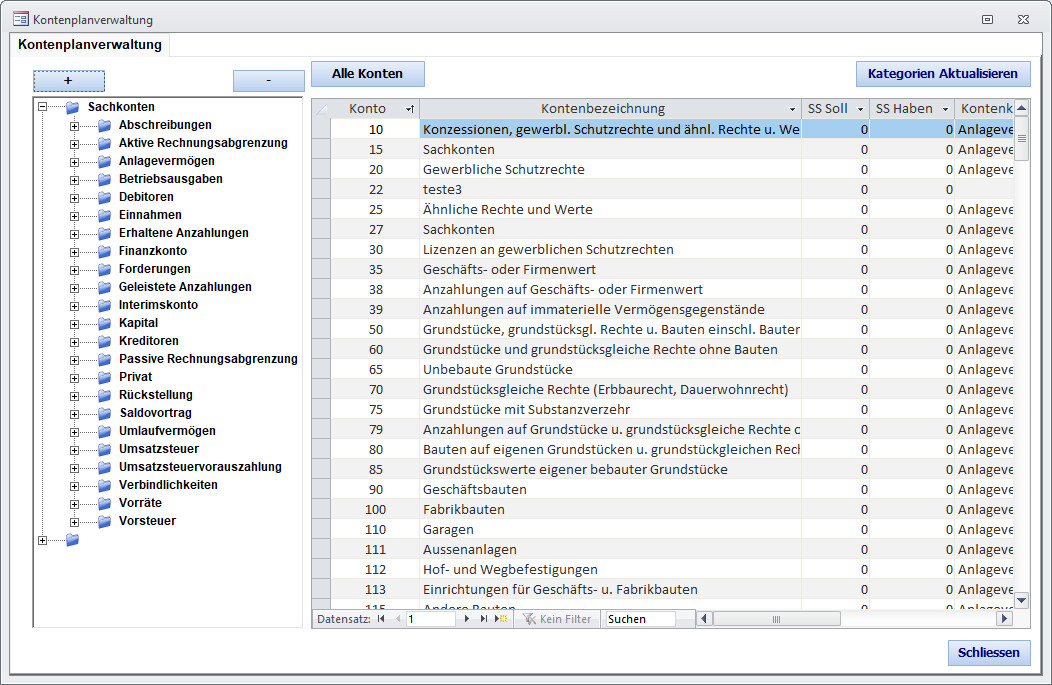Create new empty record via navigation bar
The image size is (1052, 685).
pyautogui.click(x=502, y=619)
